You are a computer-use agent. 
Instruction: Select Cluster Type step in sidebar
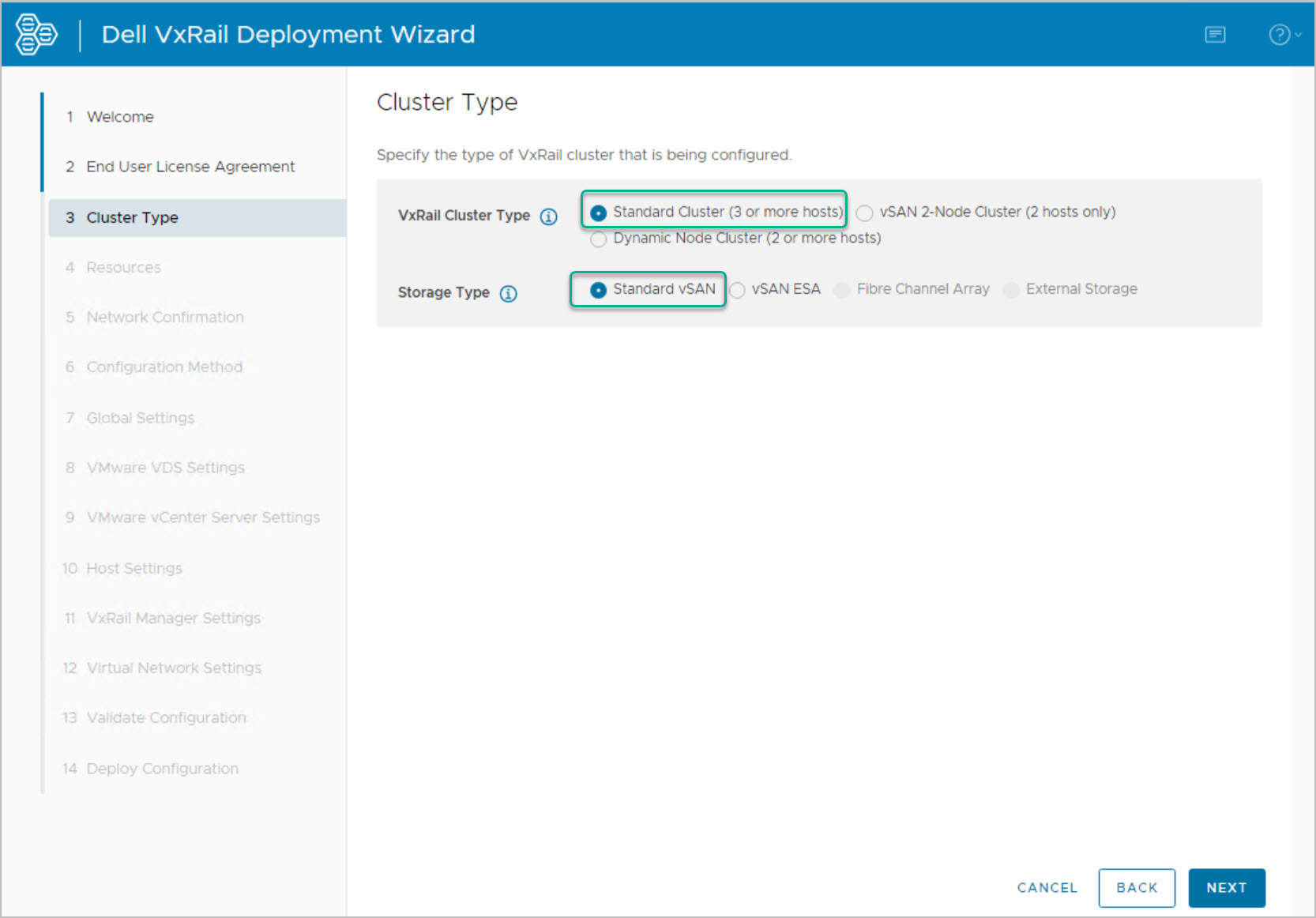pyautogui.click(x=132, y=217)
